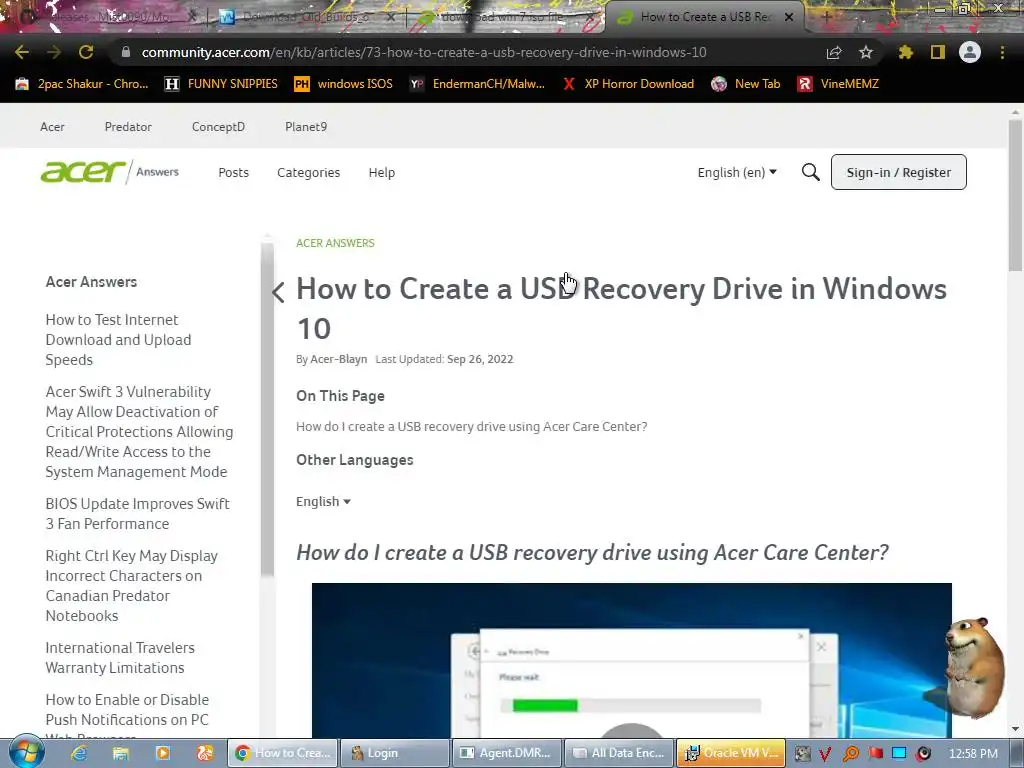This screenshot has height=768, width=1024.
Task: Open a new browser tab
Action: [826, 17]
